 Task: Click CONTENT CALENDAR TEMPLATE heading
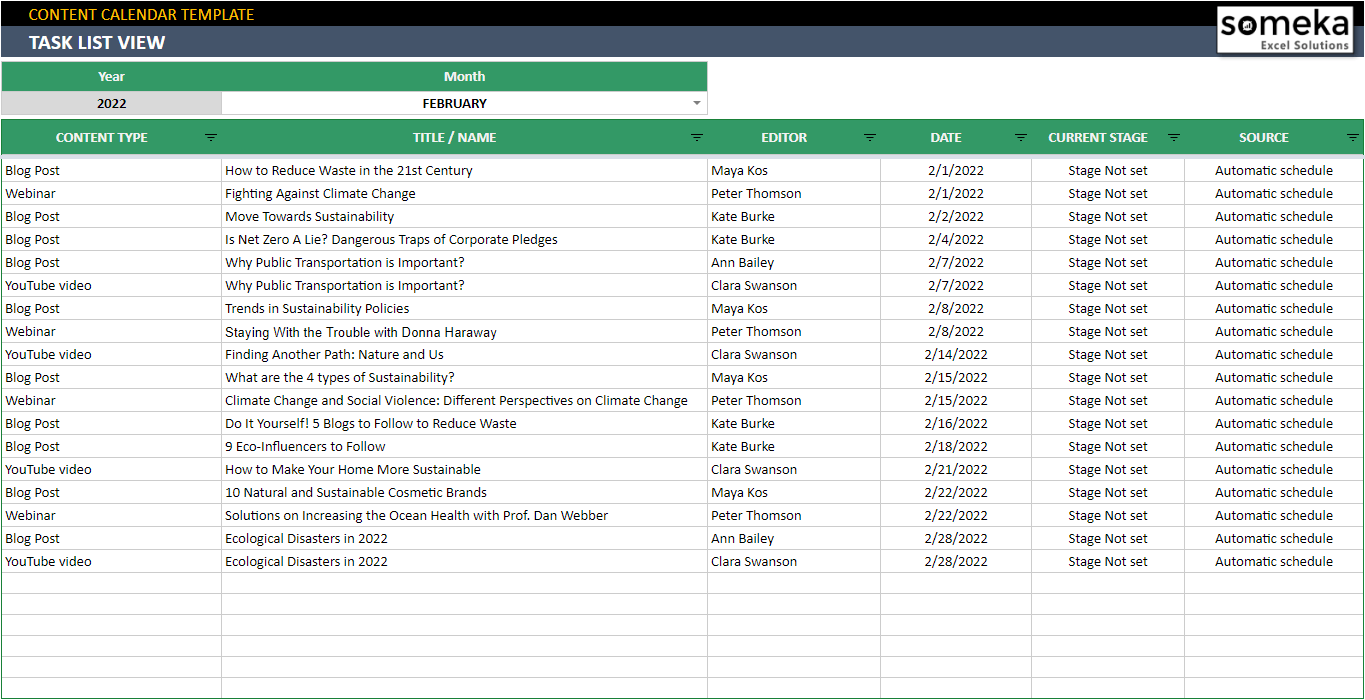141,14
